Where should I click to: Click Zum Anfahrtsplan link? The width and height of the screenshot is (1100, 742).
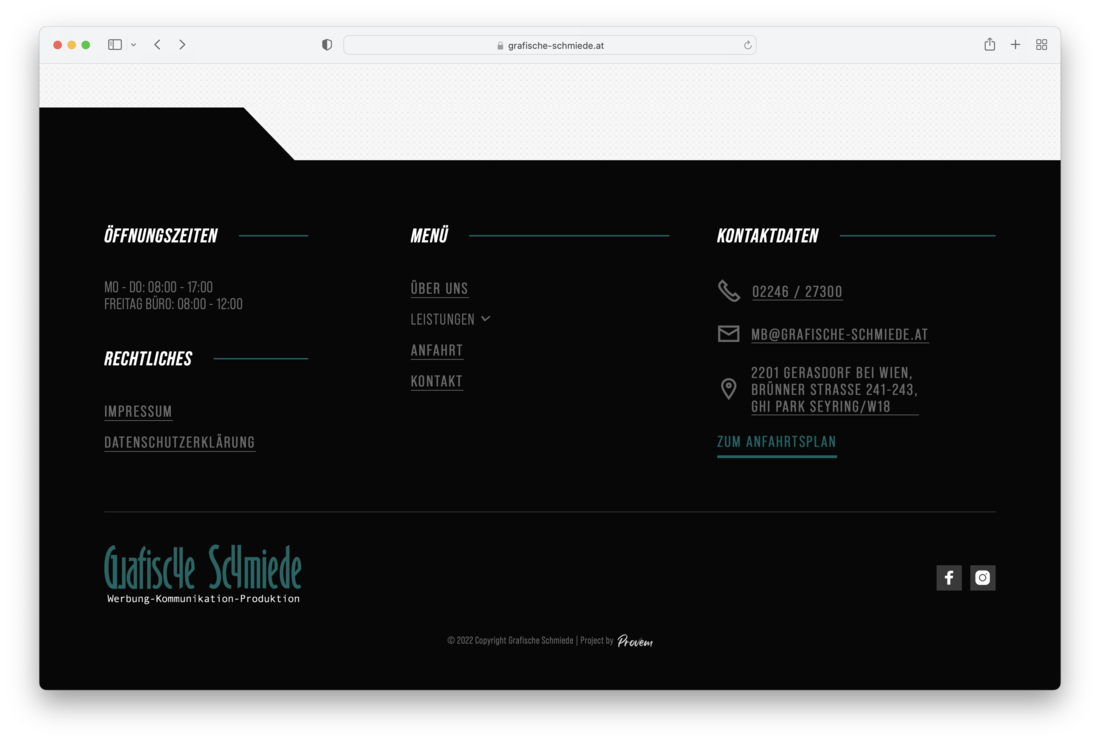(776, 441)
